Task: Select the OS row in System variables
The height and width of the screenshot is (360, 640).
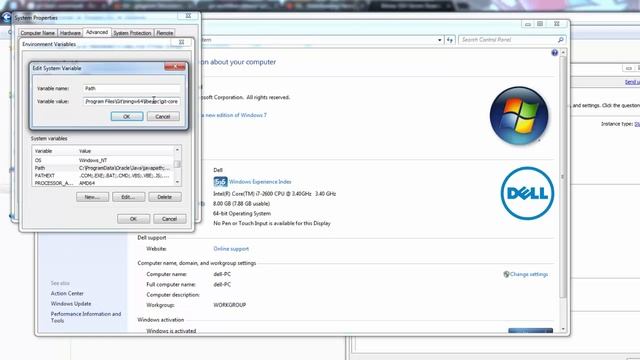Action: (x=103, y=160)
